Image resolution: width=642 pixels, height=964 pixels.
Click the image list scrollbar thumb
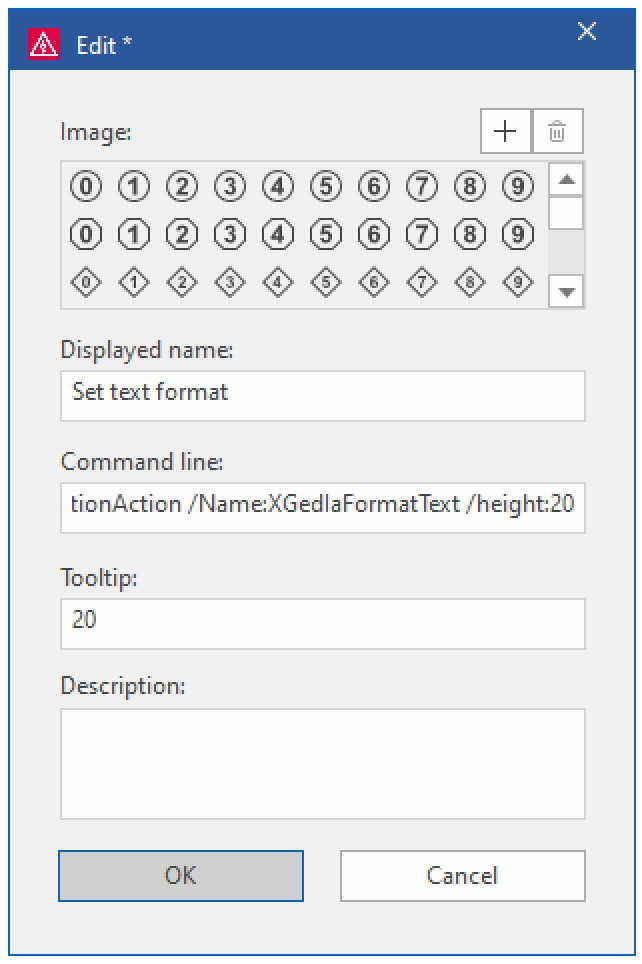[x=566, y=213]
